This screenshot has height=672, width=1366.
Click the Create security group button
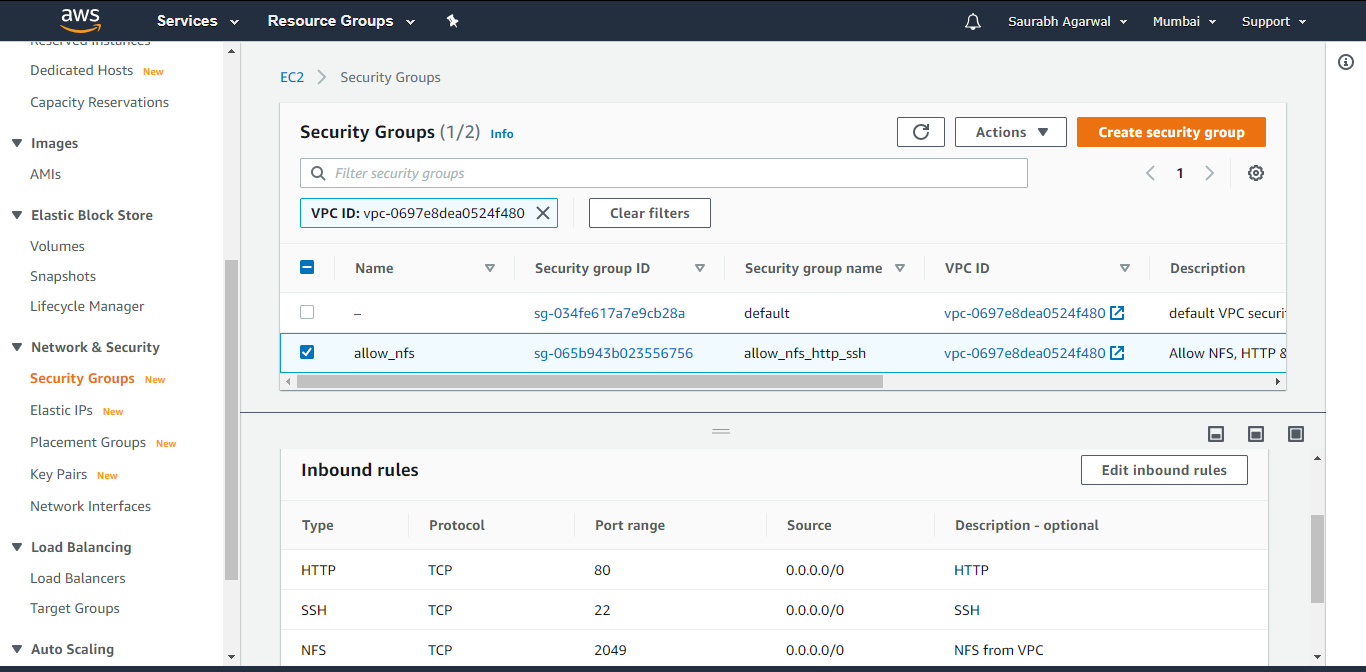click(x=1171, y=131)
